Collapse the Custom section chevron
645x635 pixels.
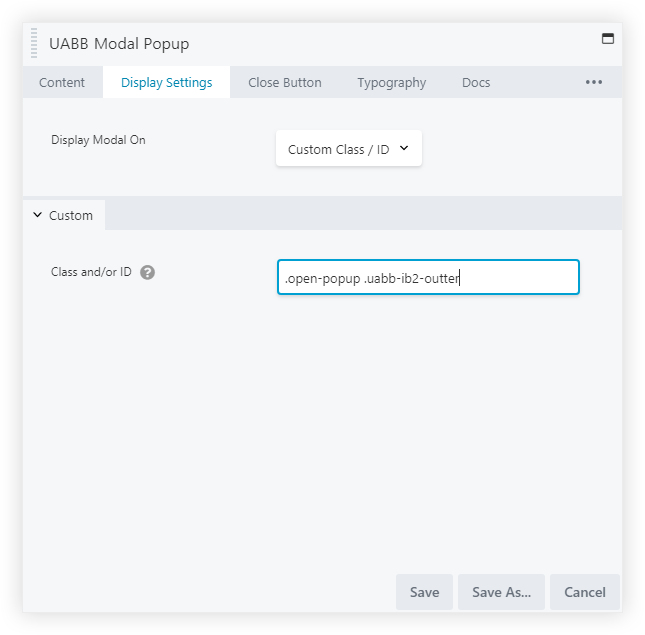[38, 215]
